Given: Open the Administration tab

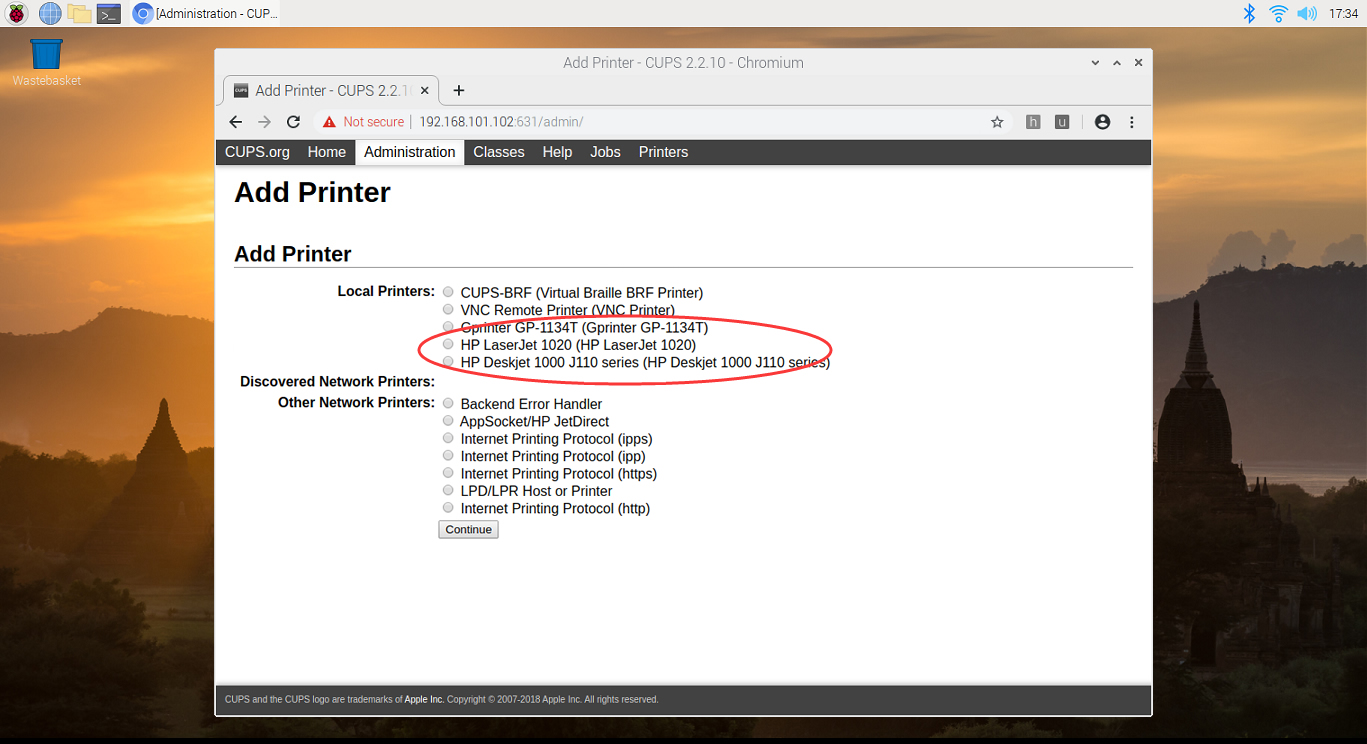Looking at the screenshot, I should [409, 152].
